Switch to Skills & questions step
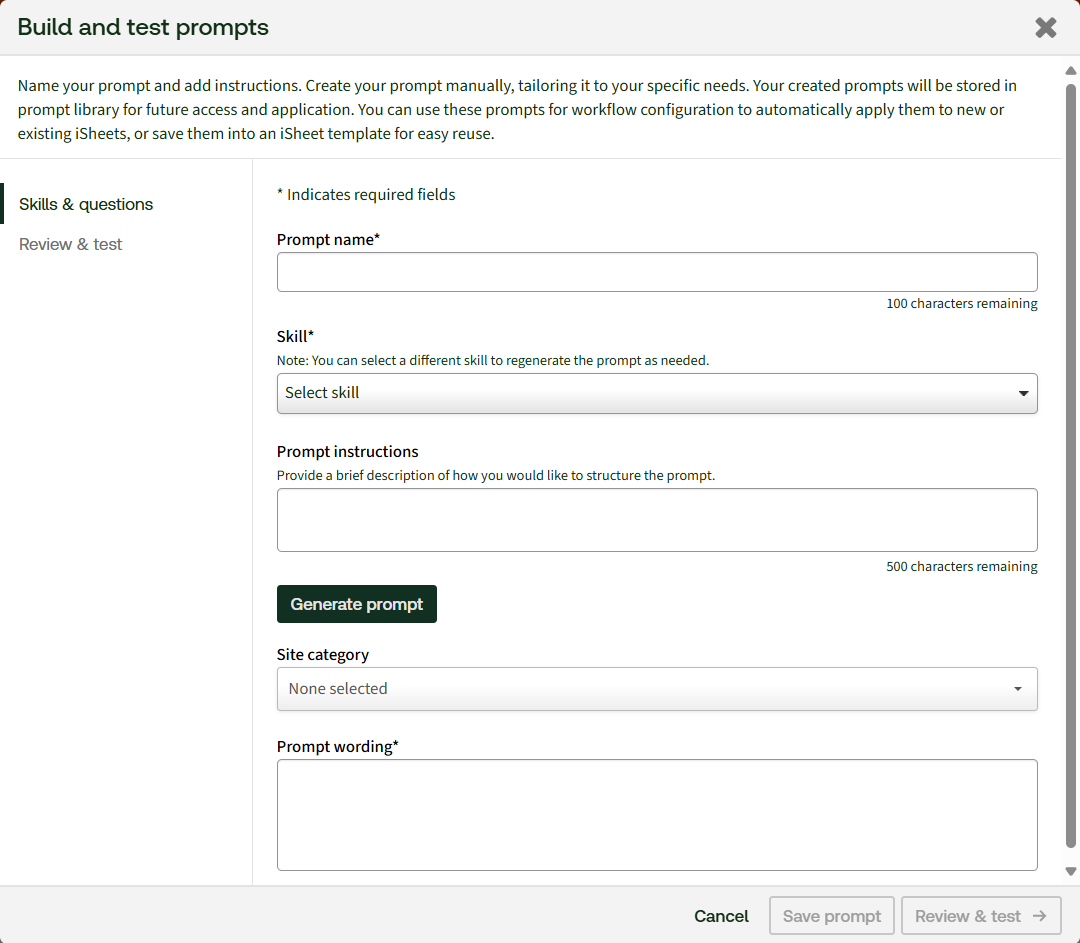1080x943 pixels. click(x=86, y=204)
